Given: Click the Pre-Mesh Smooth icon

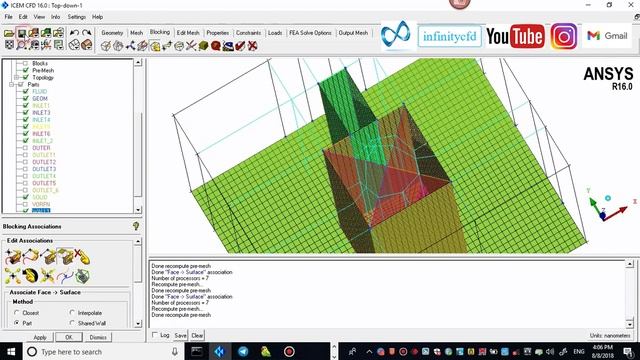Looking at the screenshot, I should click(228, 46).
